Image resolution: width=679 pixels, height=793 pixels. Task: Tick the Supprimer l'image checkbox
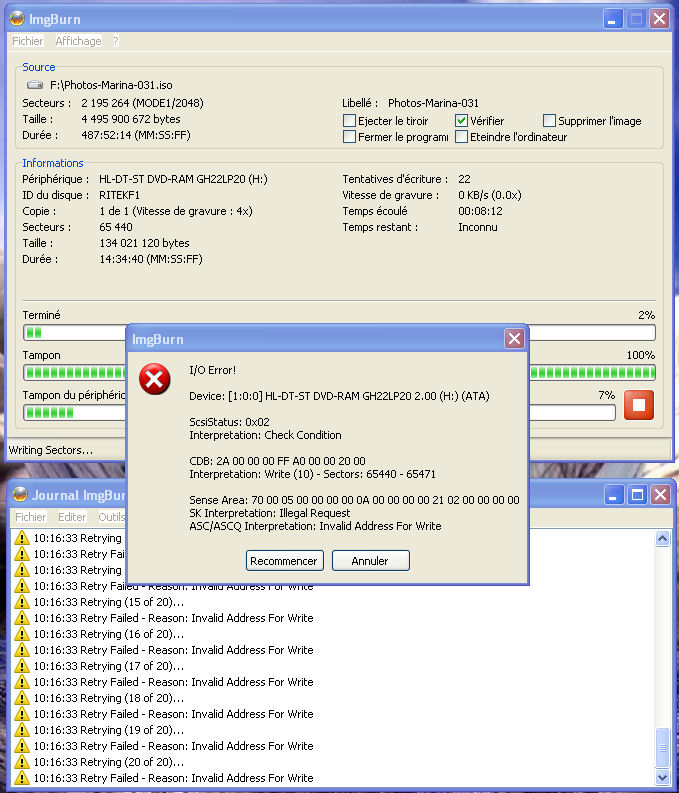pos(549,121)
